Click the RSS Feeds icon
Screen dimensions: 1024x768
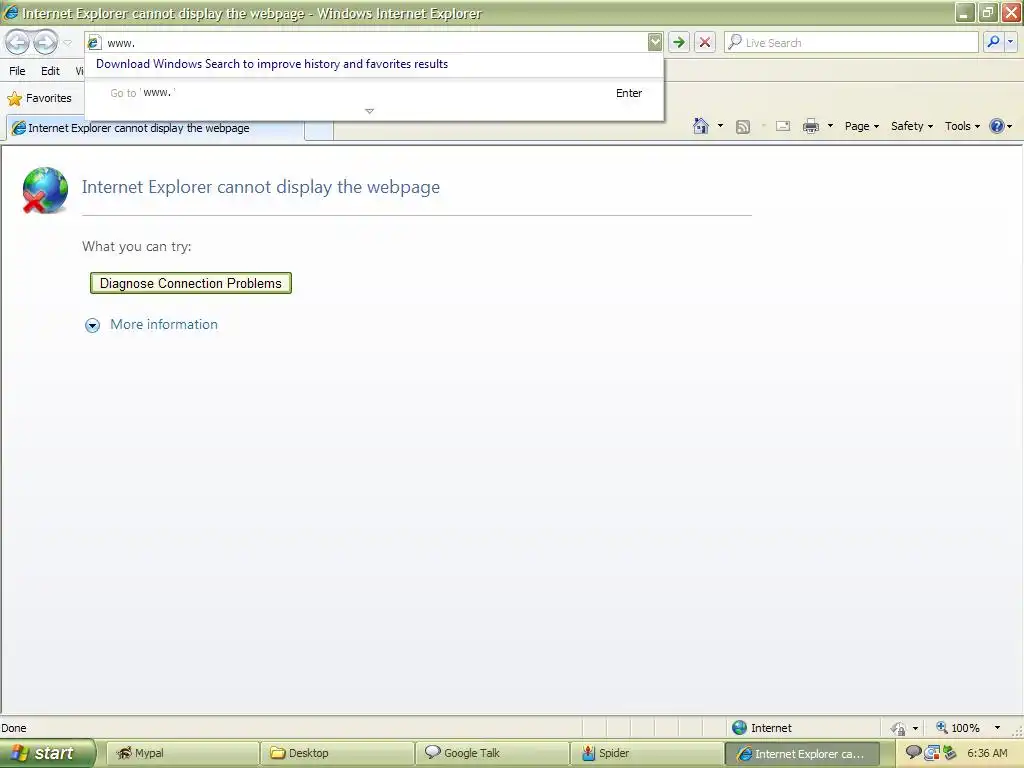(x=743, y=127)
